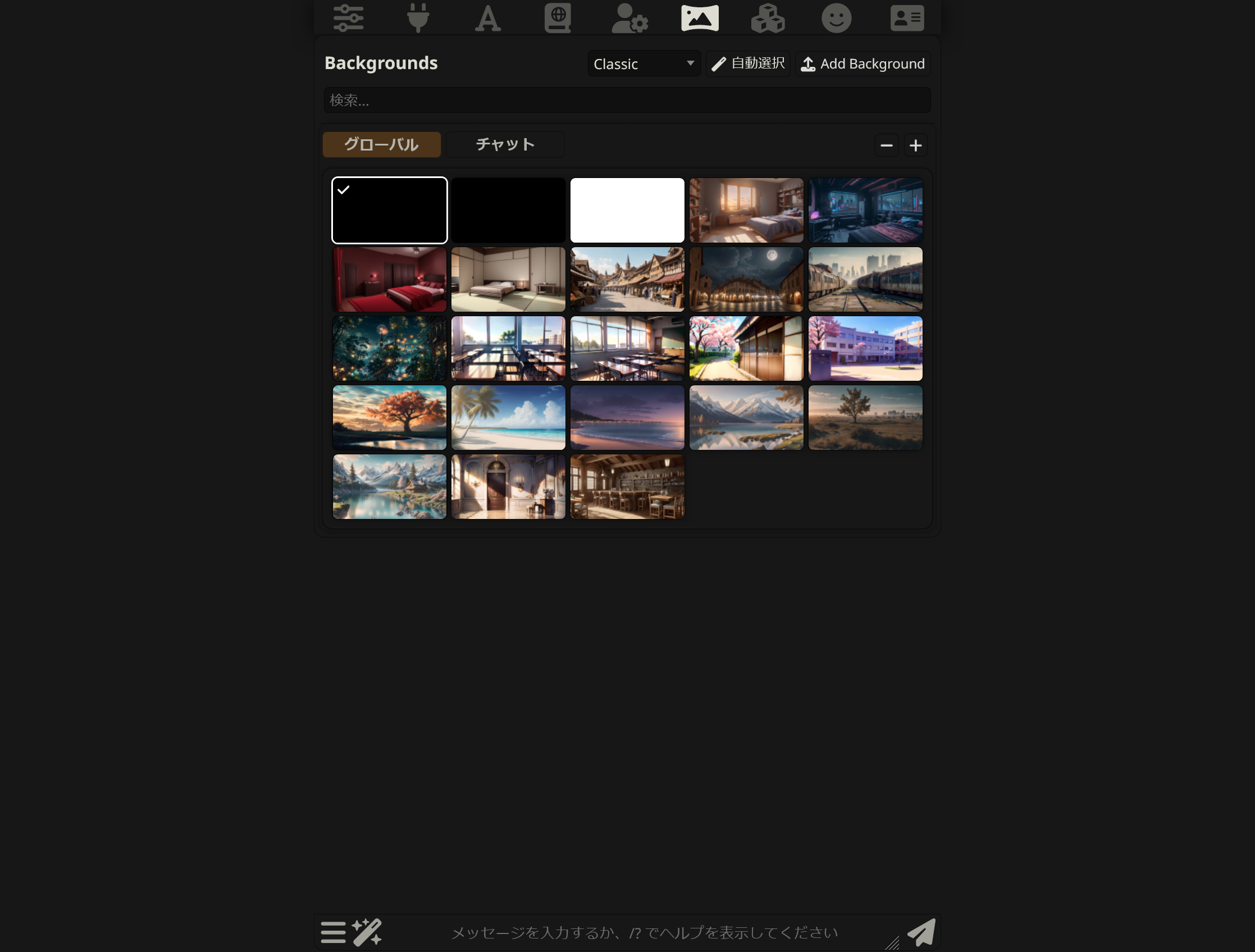1255x952 pixels.
Task: Open advanced formatting letter A icon
Action: tap(487, 17)
